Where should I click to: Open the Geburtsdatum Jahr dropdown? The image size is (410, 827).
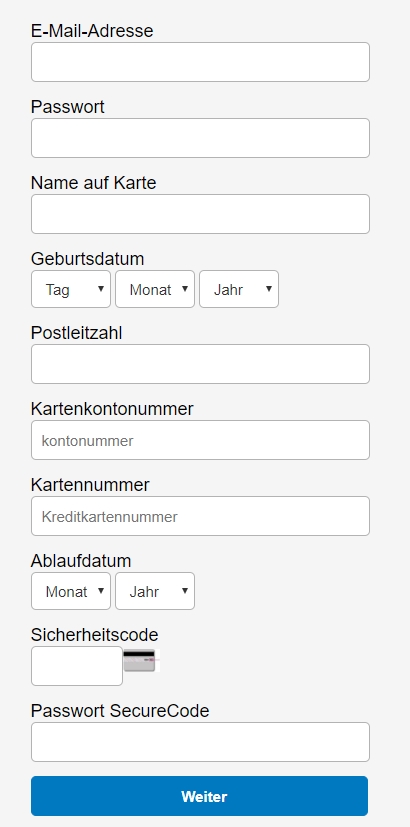coord(239,289)
